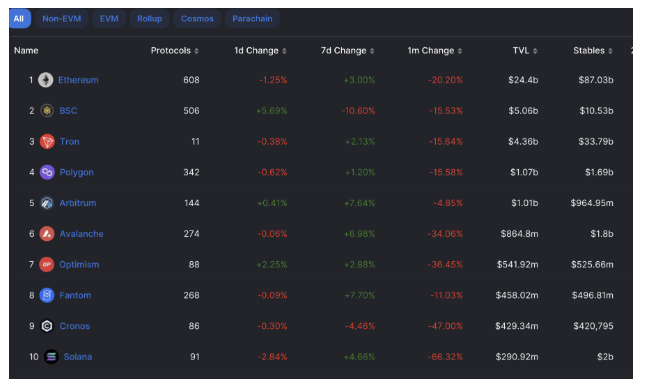
Task: Sort by Stables column arrows
Action: tap(611, 51)
